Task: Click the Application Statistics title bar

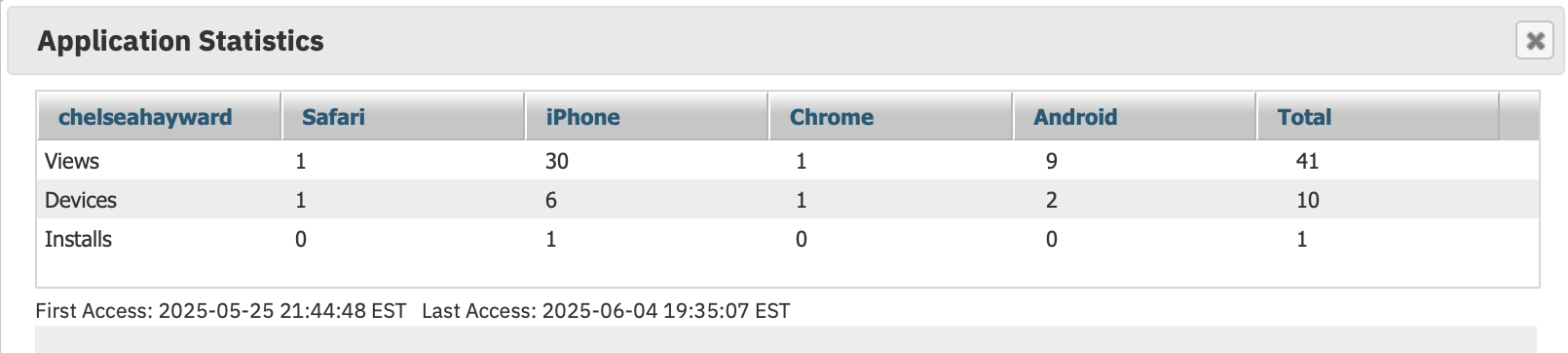Action: [x=787, y=41]
